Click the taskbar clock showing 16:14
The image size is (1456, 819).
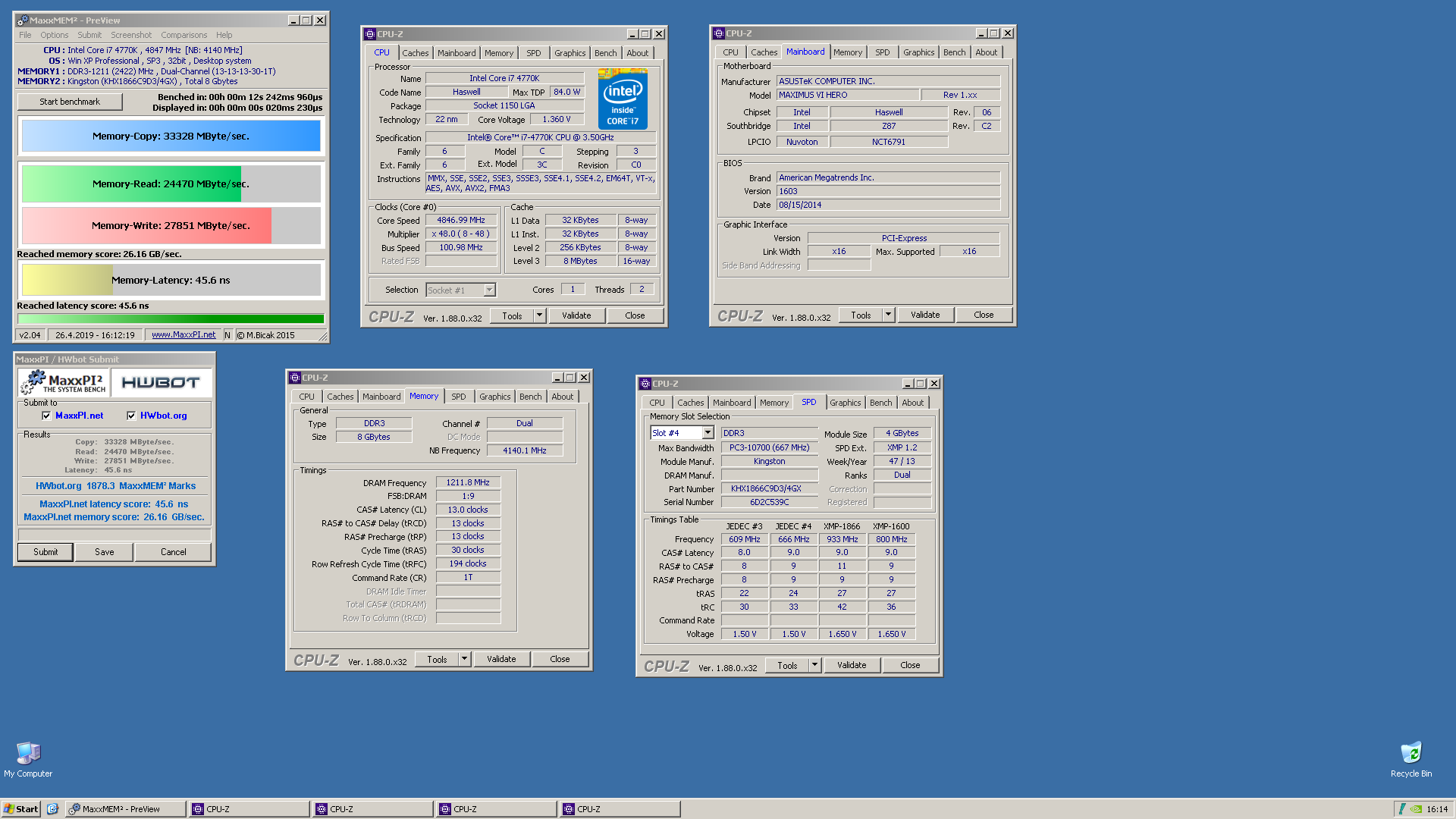click(1437, 809)
